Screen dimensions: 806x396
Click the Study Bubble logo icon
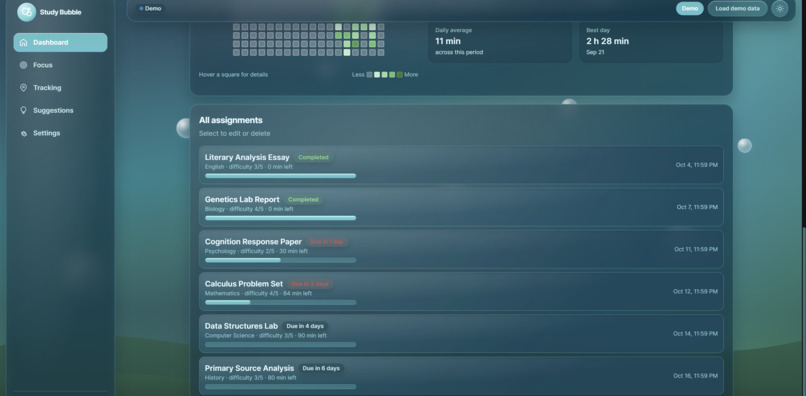[x=27, y=12]
